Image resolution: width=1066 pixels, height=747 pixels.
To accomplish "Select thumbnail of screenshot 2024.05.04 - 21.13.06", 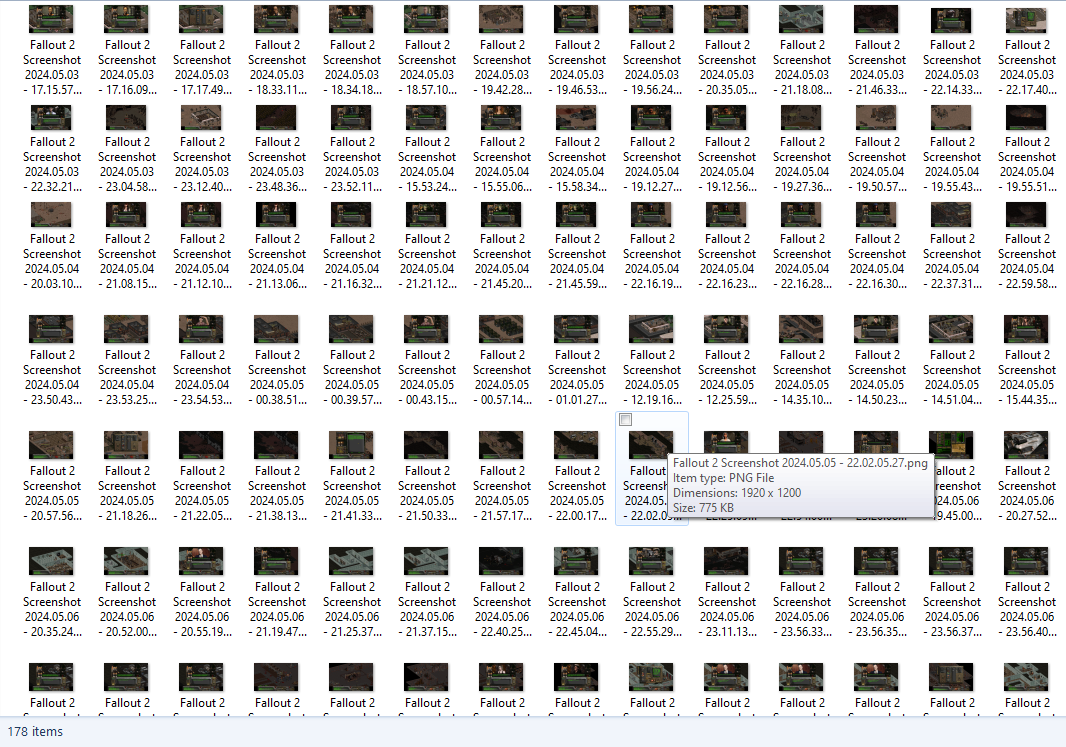I will 277,213.
